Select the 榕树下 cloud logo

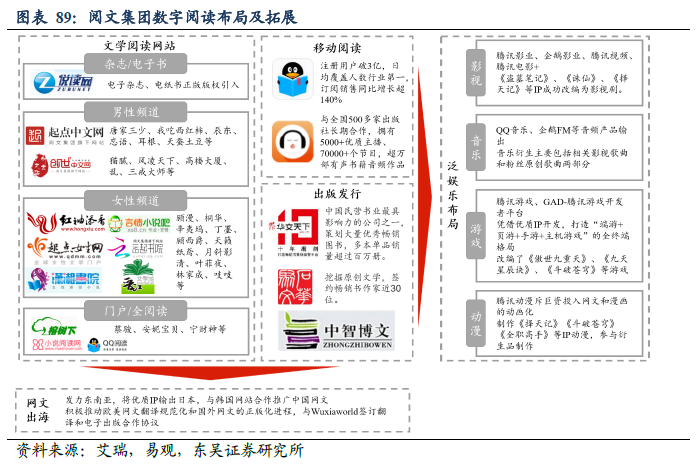(x=54, y=326)
